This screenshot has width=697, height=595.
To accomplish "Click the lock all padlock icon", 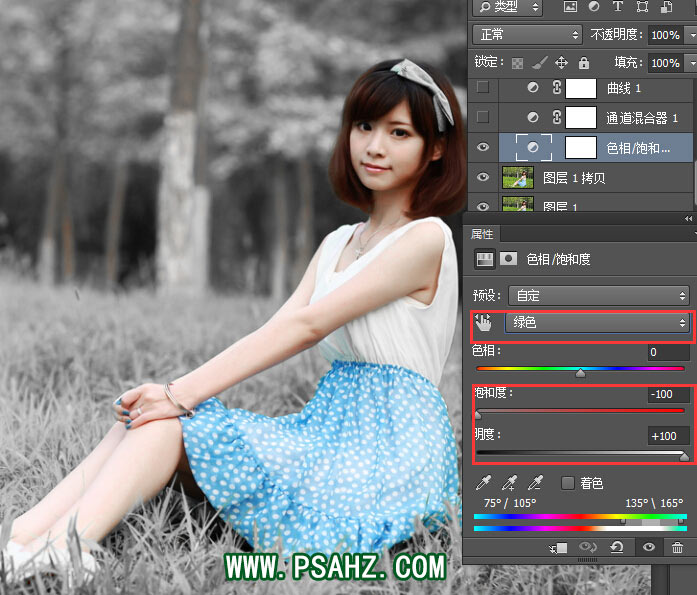I will pyautogui.click(x=584, y=62).
